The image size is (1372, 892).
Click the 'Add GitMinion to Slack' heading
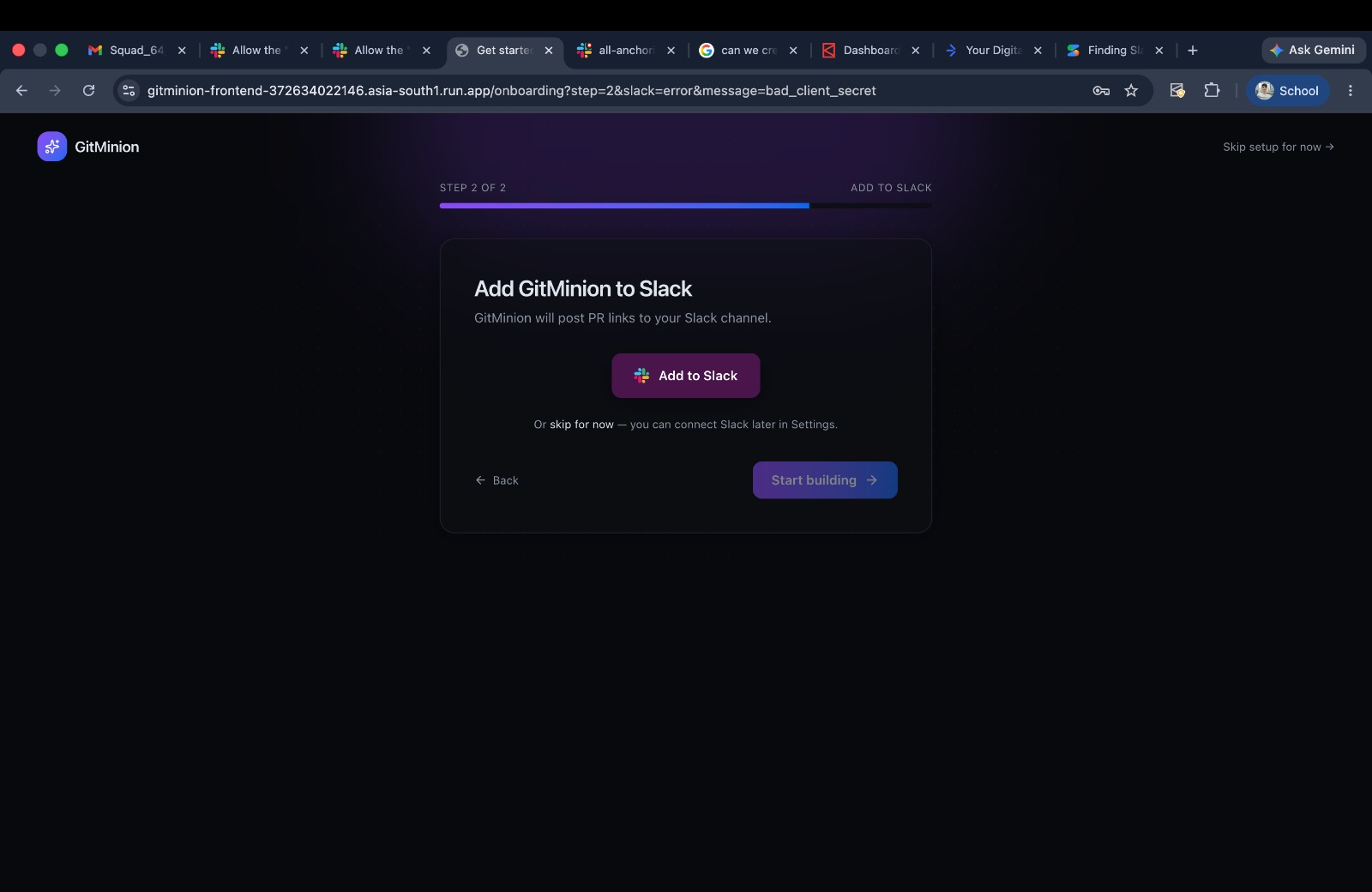coord(583,289)
